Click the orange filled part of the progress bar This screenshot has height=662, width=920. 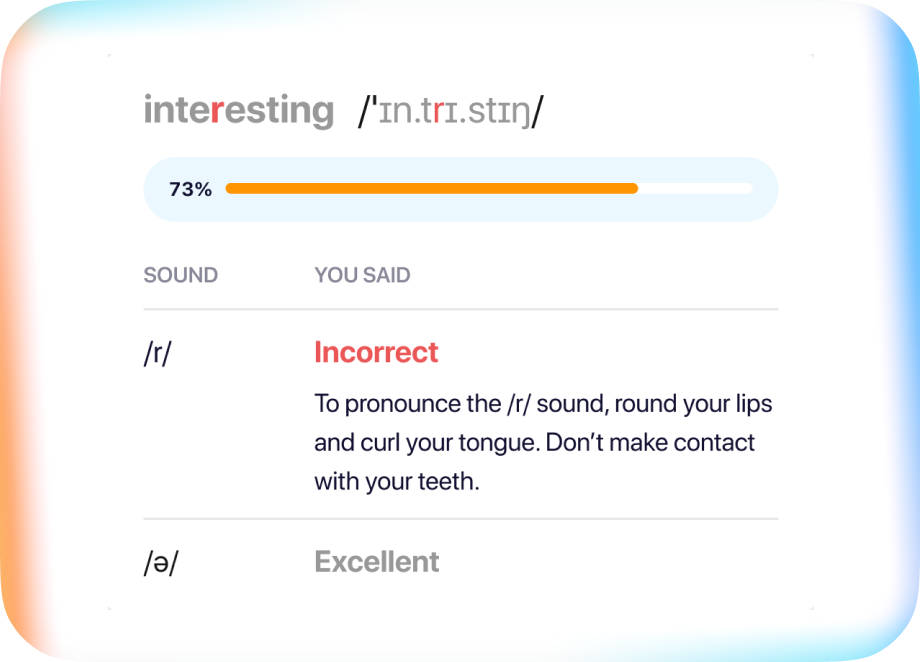(x=431, y=188)
